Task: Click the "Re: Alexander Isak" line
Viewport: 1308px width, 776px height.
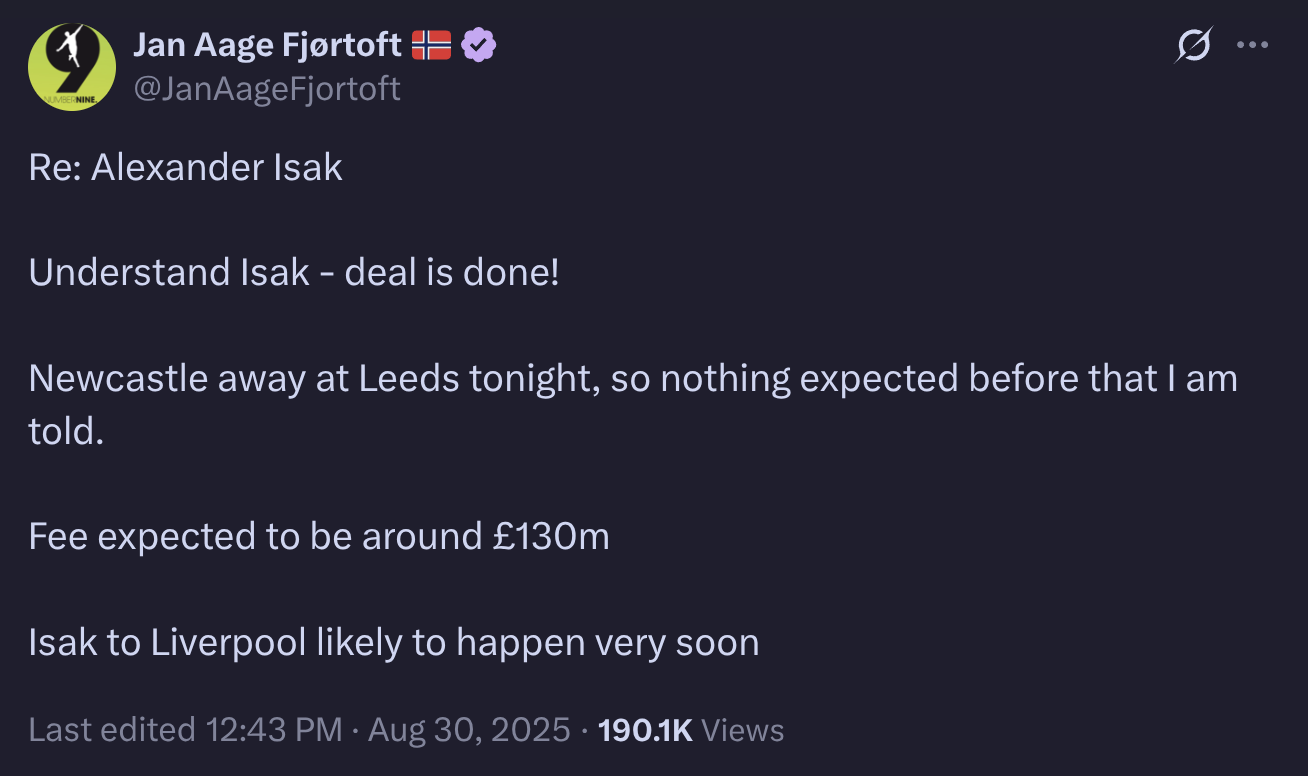Action: point(186,167)
